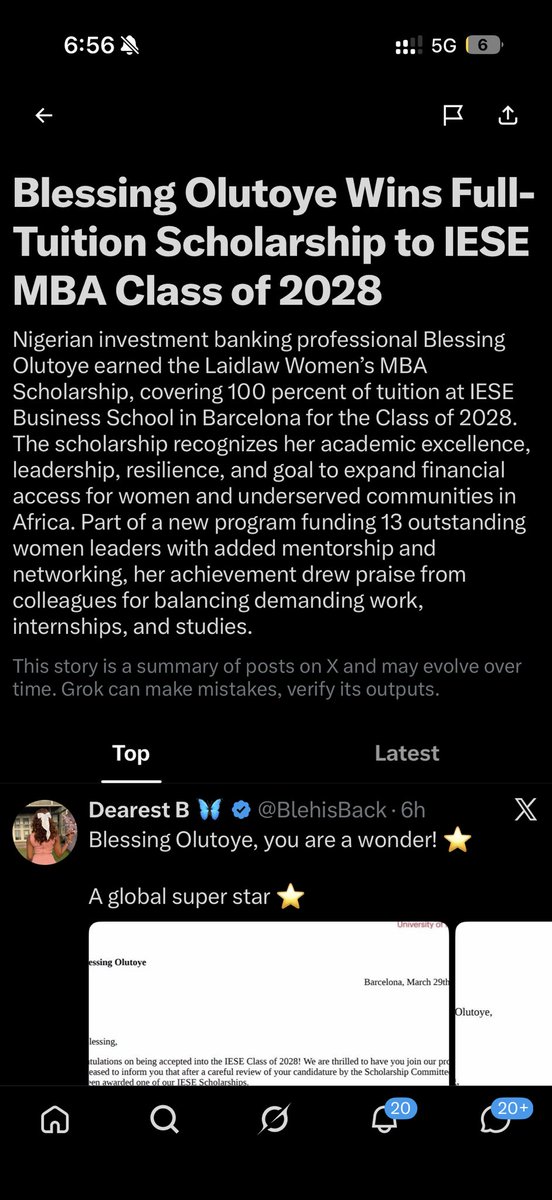Open the Grok icon in bottom bar
Viewport: 552px width, 1200px height.
[274, 1120]
